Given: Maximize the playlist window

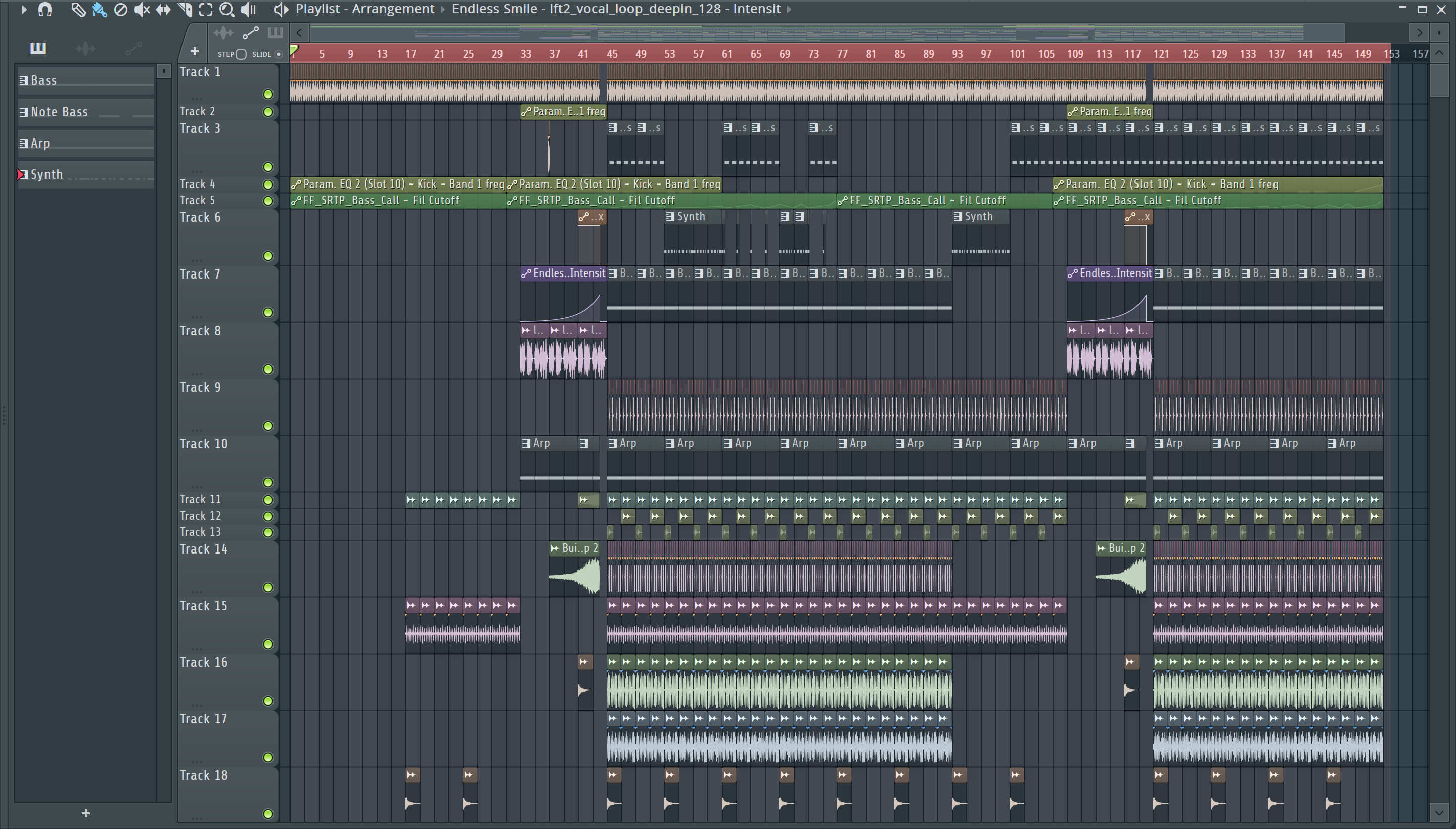Looking at the screenshot, I should click(1422, 9).
